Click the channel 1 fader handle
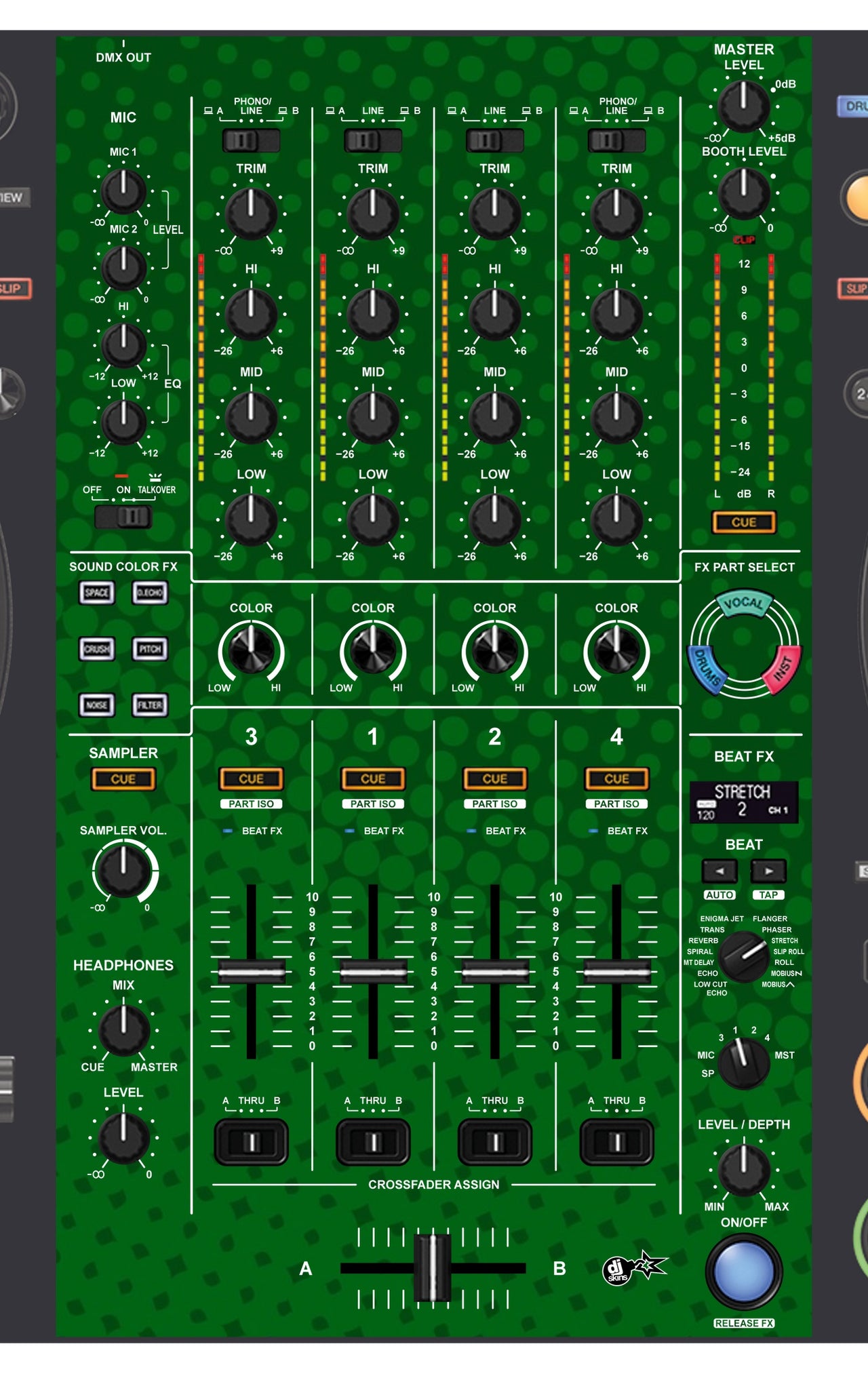The height and width of the screenshot is (1380, 868). tap(373, 972)
